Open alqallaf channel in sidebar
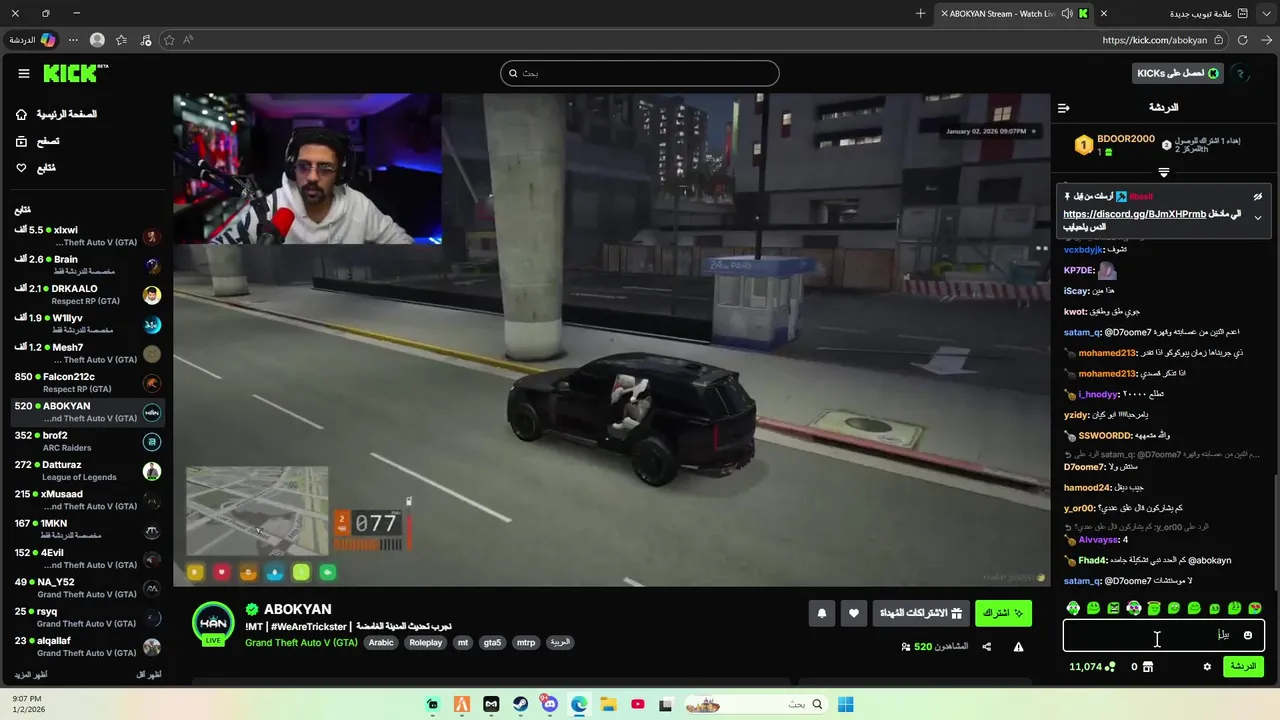1280x720 pixels. [88, 647]
